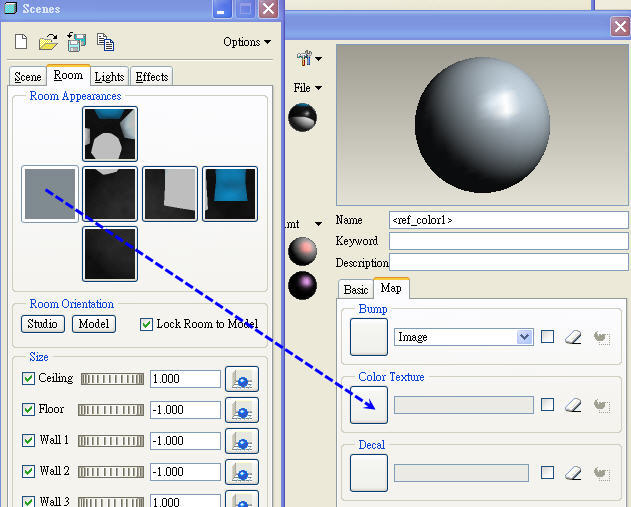Toggle the Wall 2 checkbox

pyautogui.click(x=28, y=471)
